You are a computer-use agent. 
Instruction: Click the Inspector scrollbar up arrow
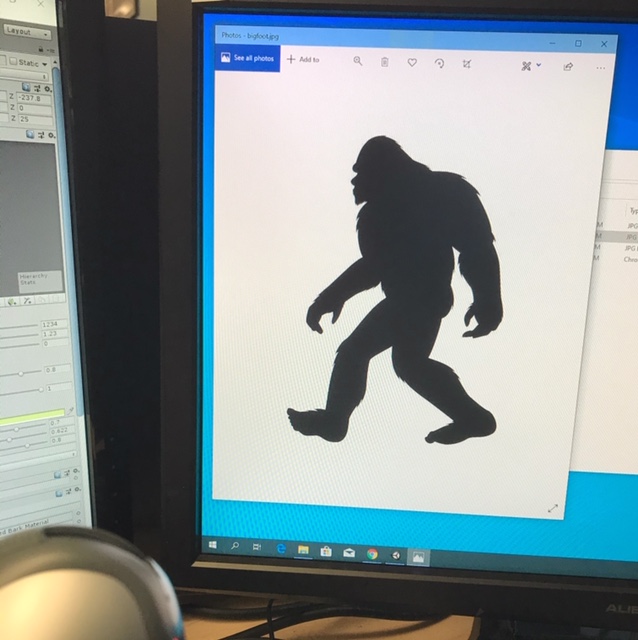(56, 61)
